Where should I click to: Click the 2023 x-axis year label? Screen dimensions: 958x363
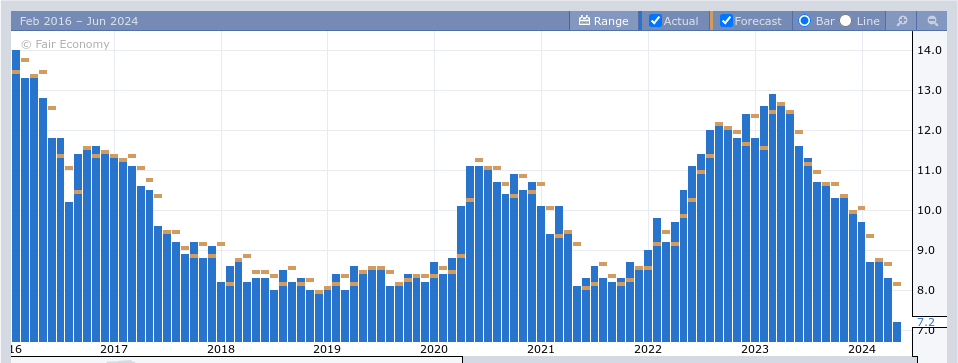(x=755, y=350)
